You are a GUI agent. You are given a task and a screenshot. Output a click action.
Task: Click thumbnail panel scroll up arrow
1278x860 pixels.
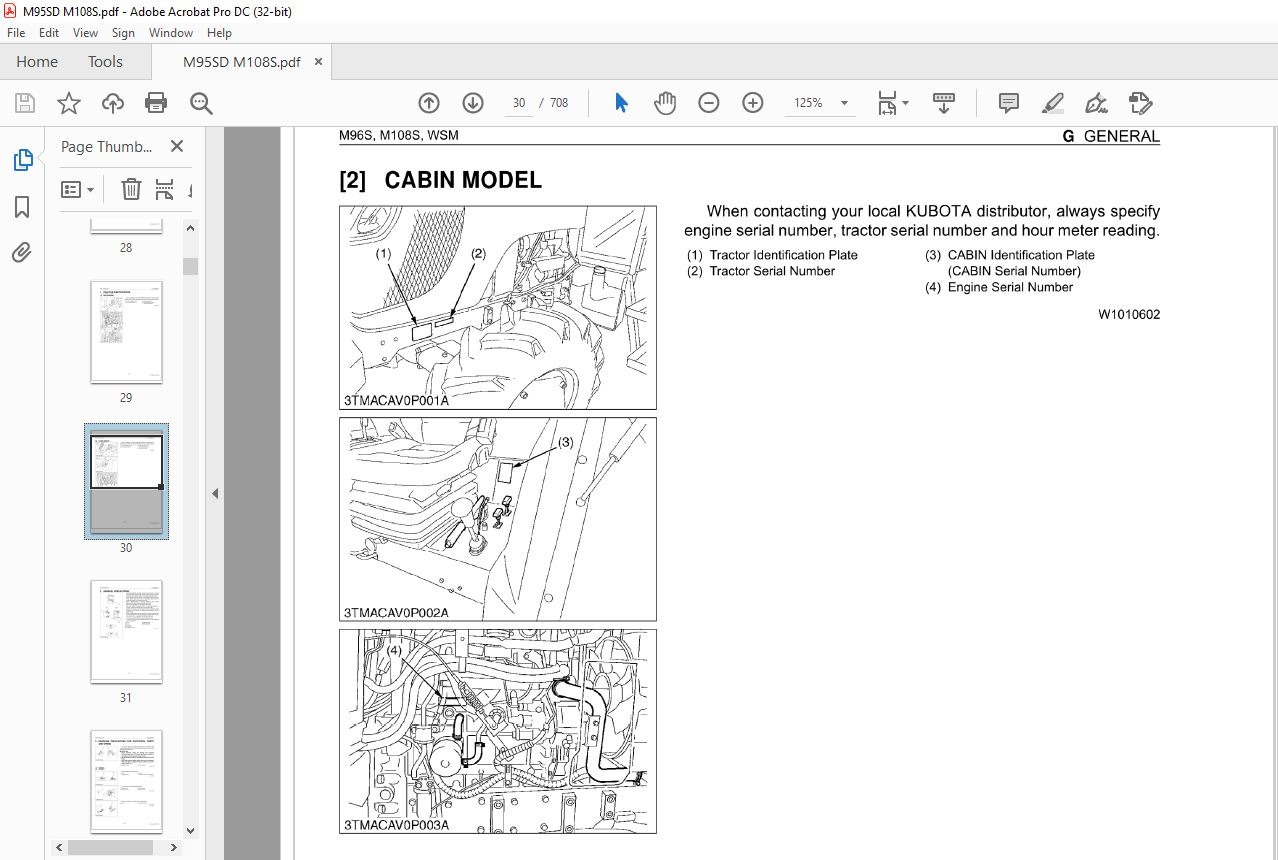(190, 229)
